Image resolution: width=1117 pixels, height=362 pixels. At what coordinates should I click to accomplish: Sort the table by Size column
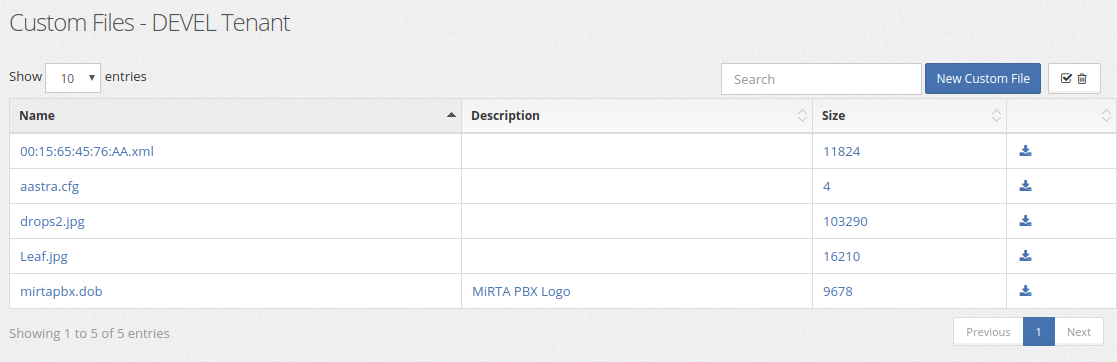click(909, 115)
